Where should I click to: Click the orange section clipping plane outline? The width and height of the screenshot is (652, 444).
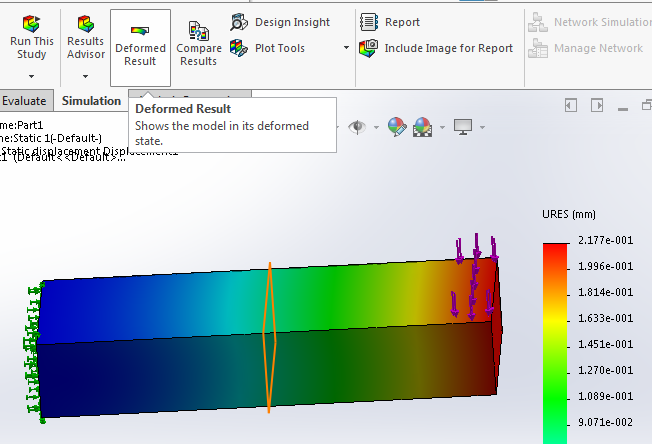pos(269,338)
